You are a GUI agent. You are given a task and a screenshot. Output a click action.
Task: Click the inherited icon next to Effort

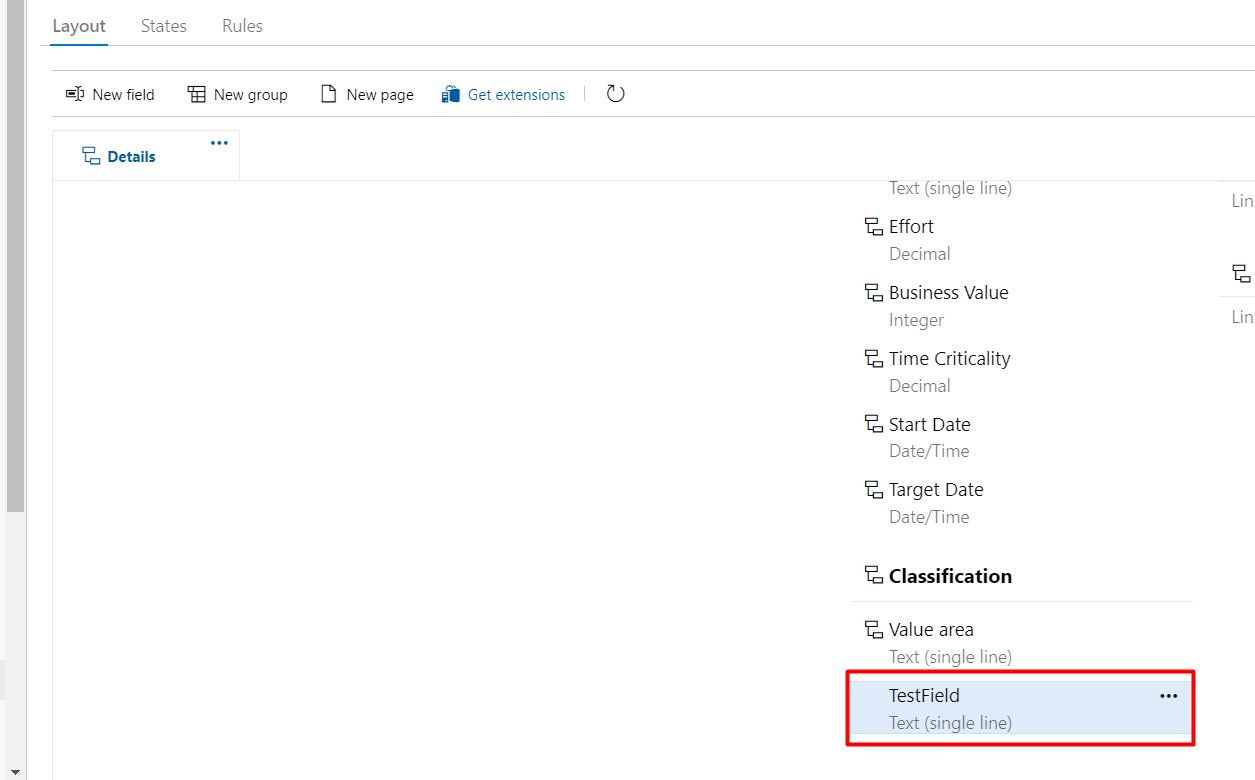[874, 227]
